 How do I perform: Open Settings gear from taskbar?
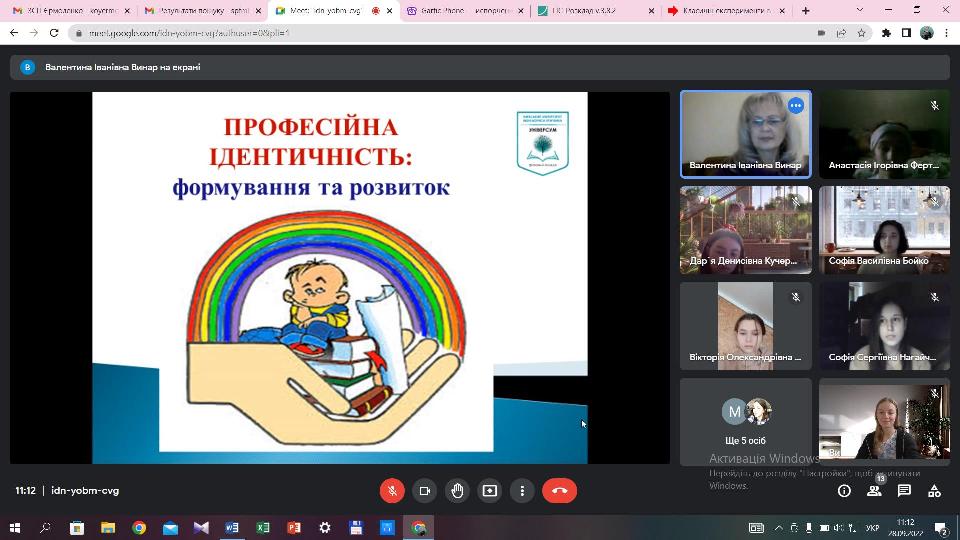click(x=325, y=528)
